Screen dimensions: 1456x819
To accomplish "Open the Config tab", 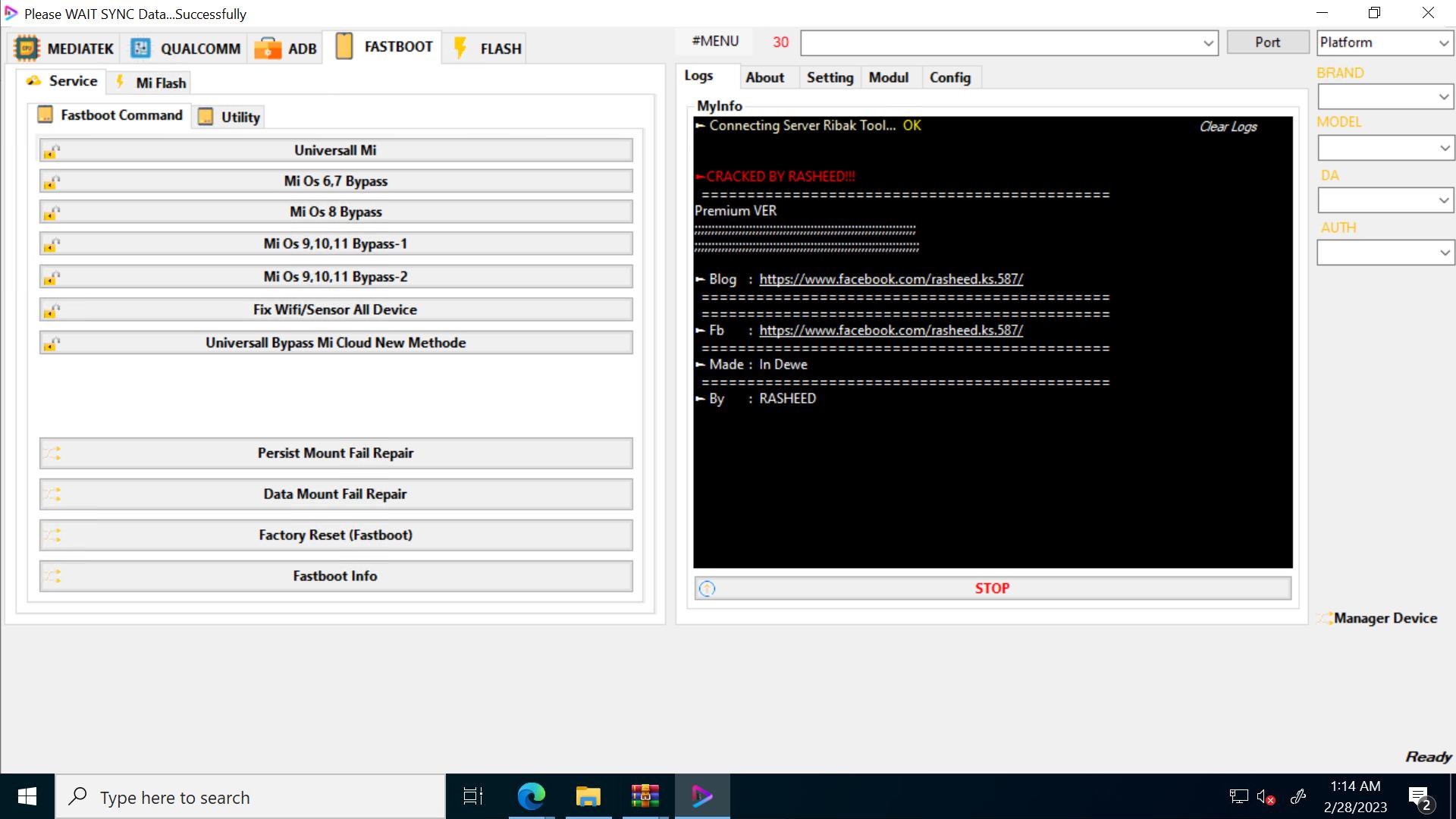I will point(950,77).
